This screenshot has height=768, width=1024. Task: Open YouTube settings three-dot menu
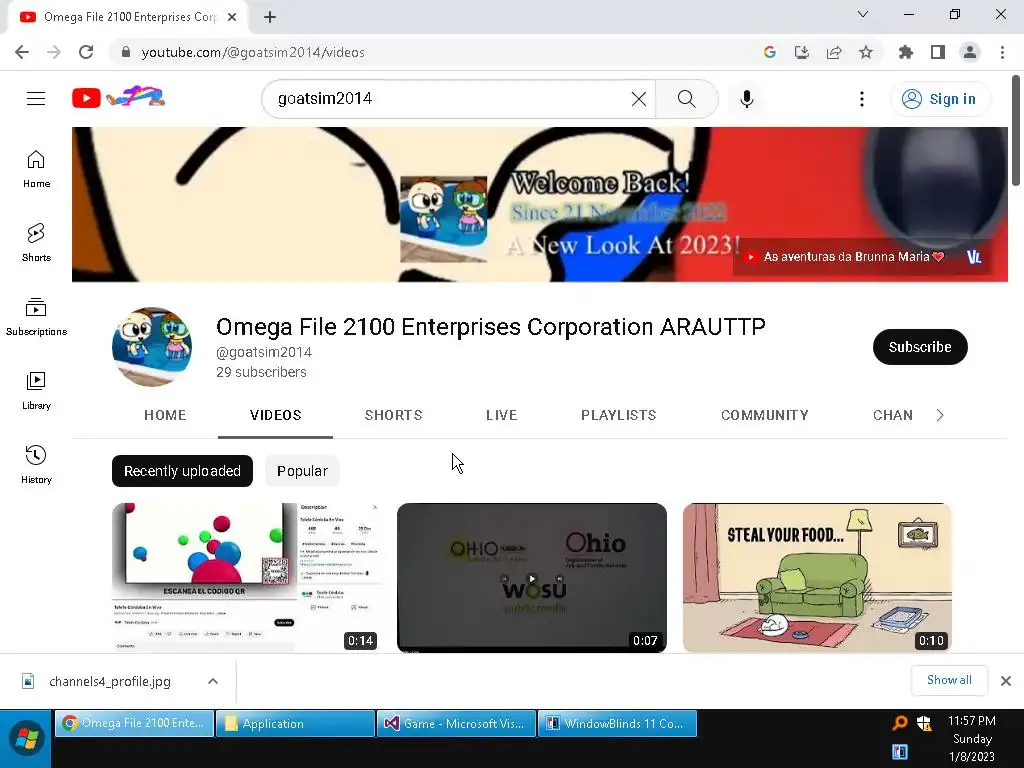(861, 99)
